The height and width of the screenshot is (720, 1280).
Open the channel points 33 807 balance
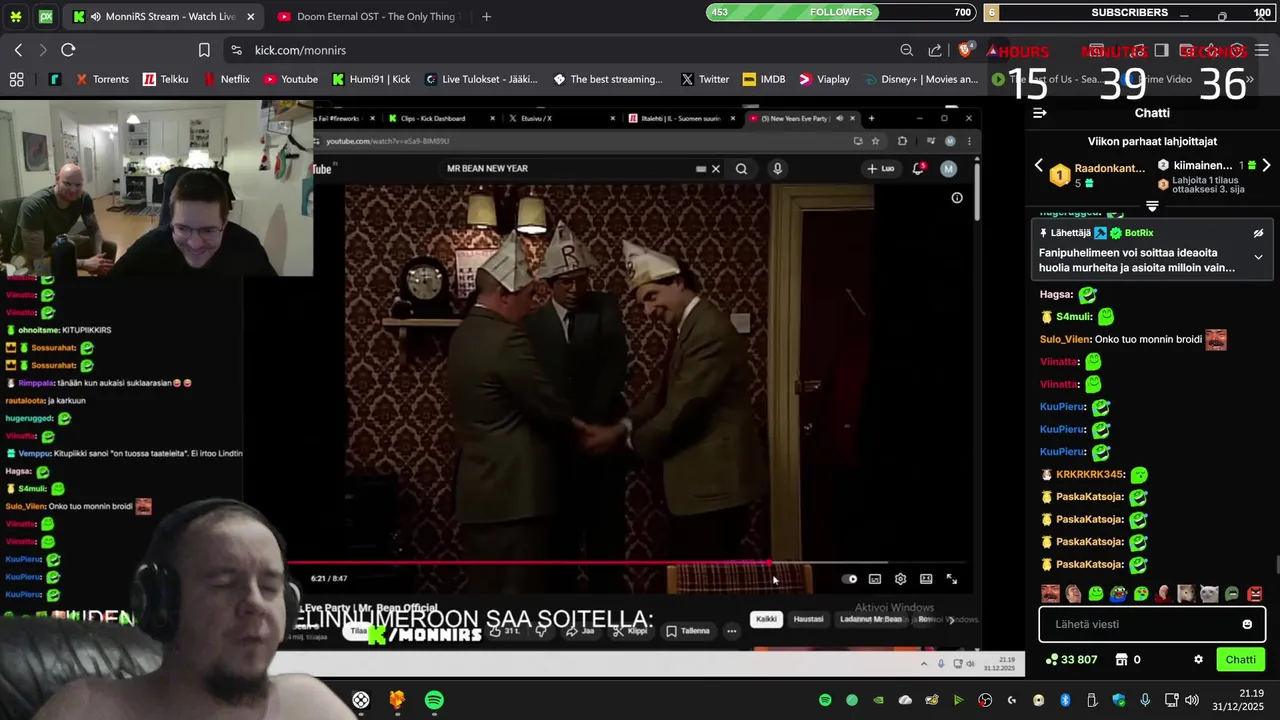(x=1071, y=659)
